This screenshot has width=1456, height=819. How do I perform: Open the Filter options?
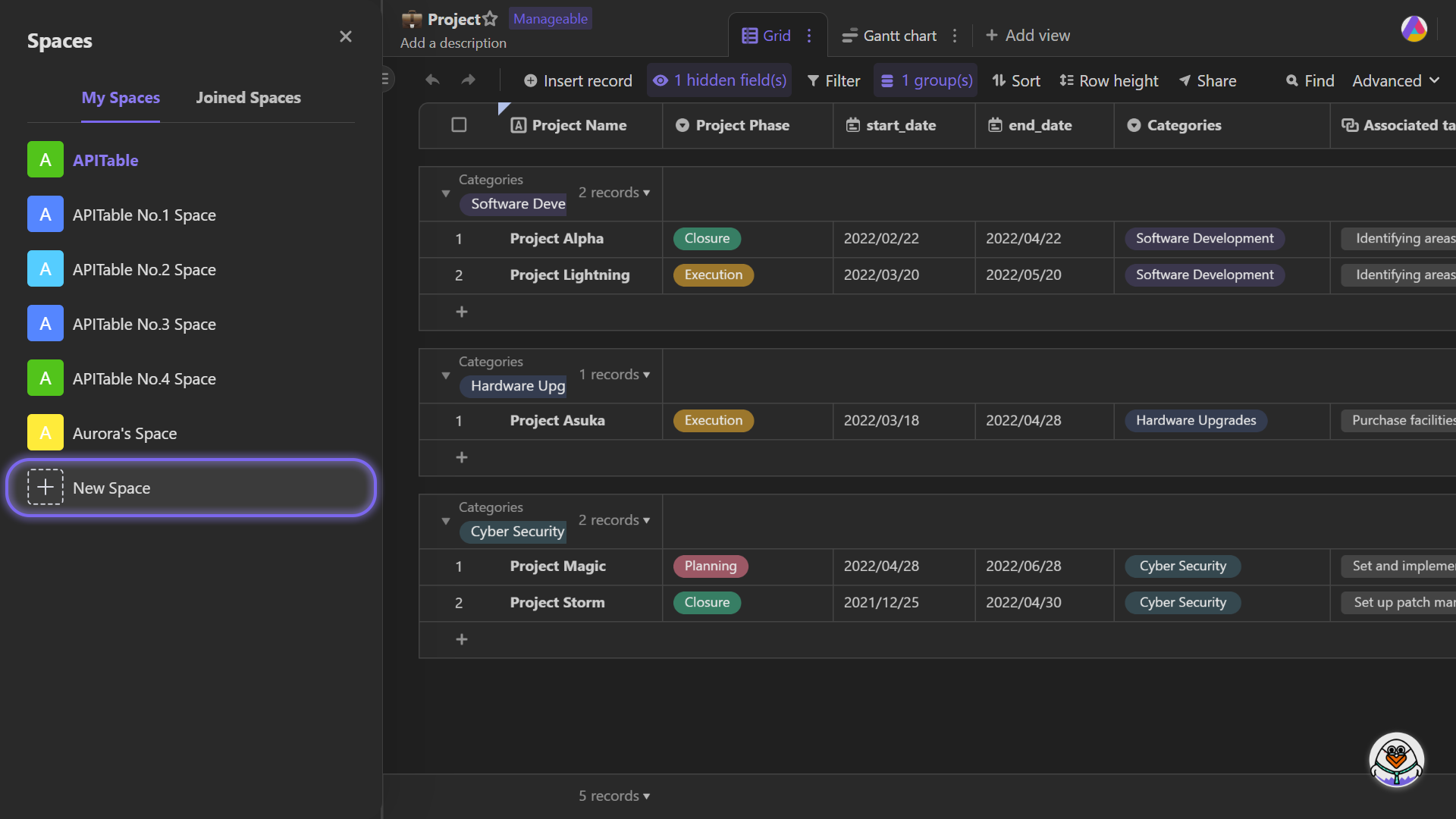[833, 80]
